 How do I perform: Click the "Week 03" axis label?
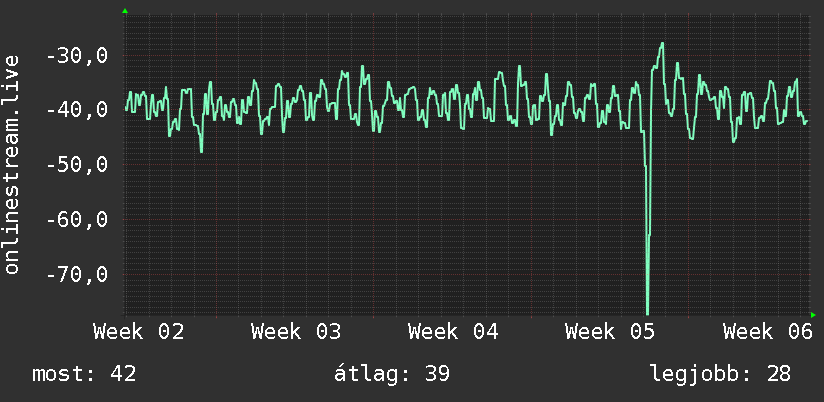point(296,332)
